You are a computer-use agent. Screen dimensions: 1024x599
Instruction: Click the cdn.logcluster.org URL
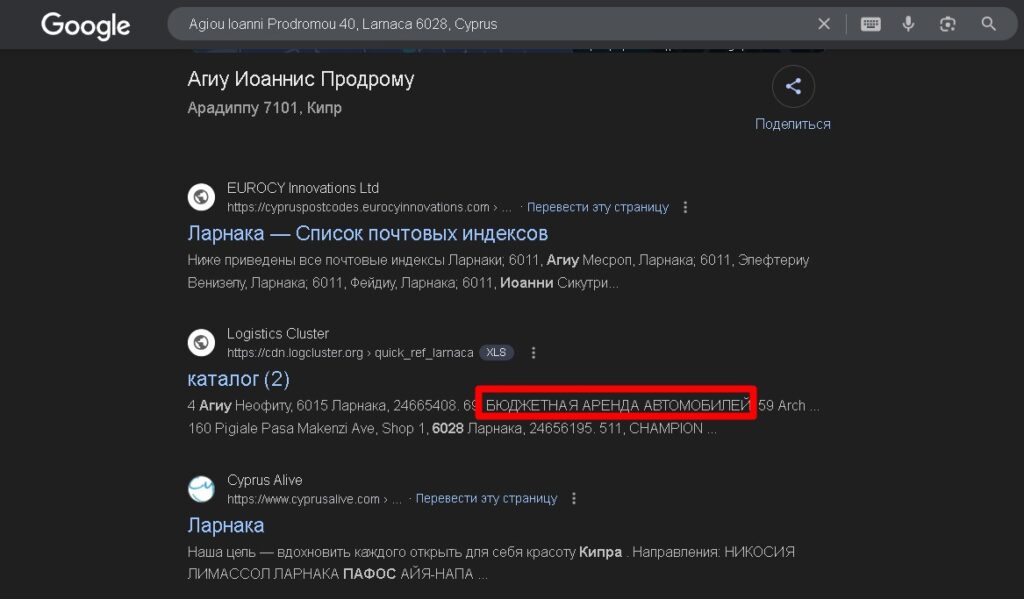[350, 353]
